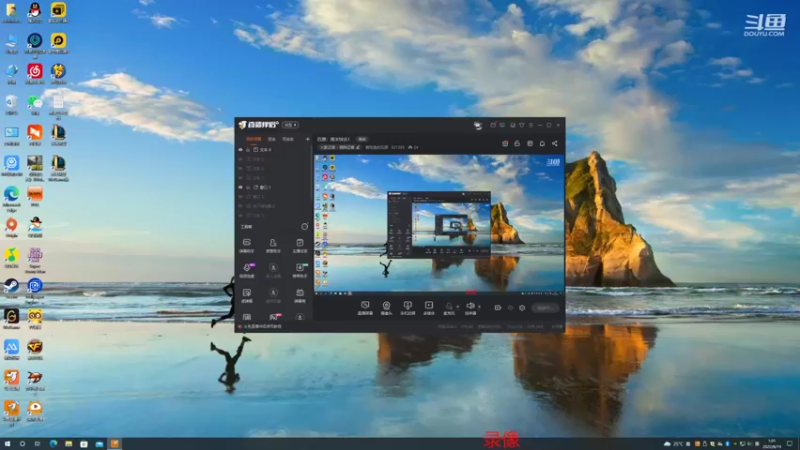The width and height of the screenshot is (800, 450).
Task: Click the lock-shaped icon above preview
Action: point(517,143)
